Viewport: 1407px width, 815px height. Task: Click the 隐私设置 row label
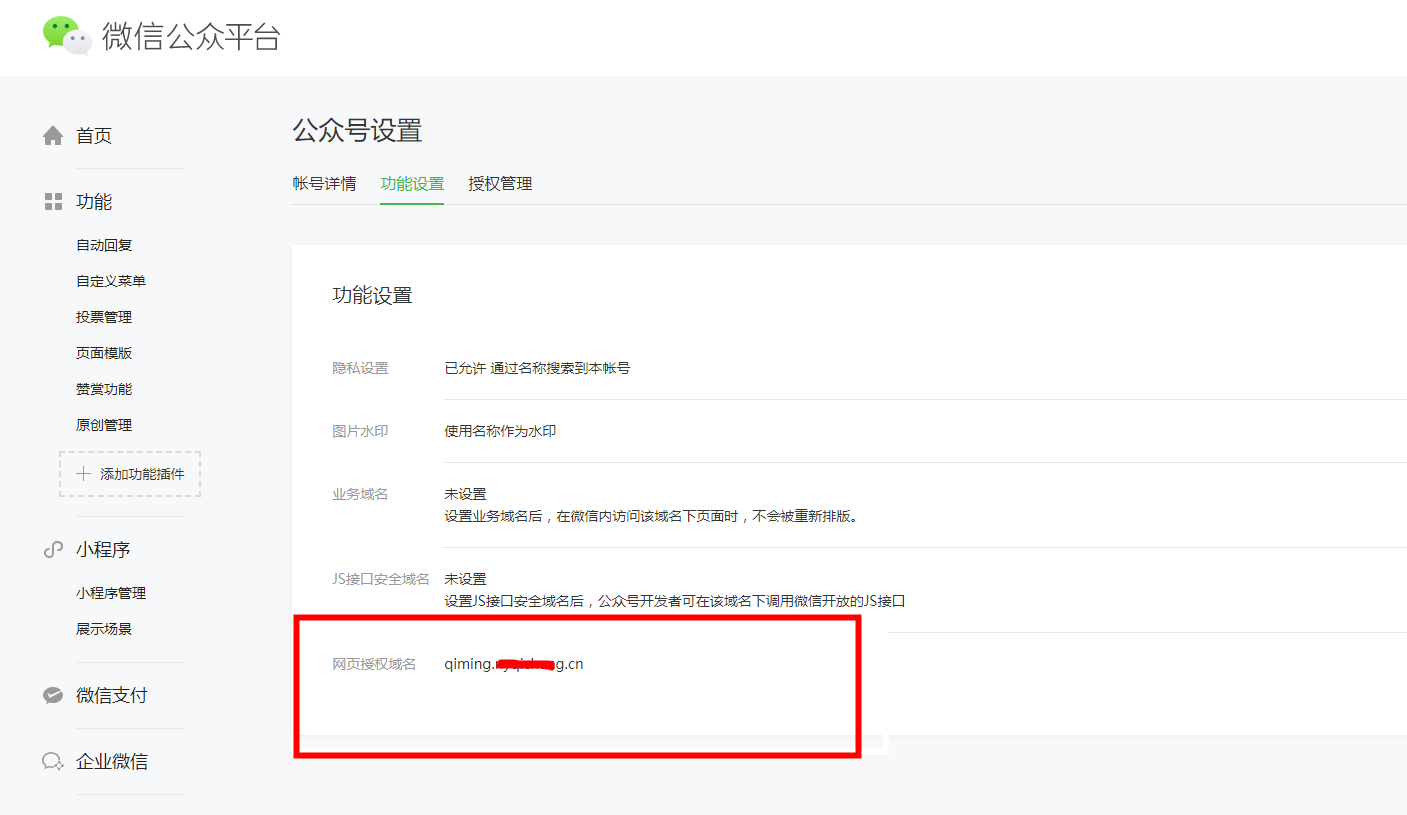click(360, 368)
